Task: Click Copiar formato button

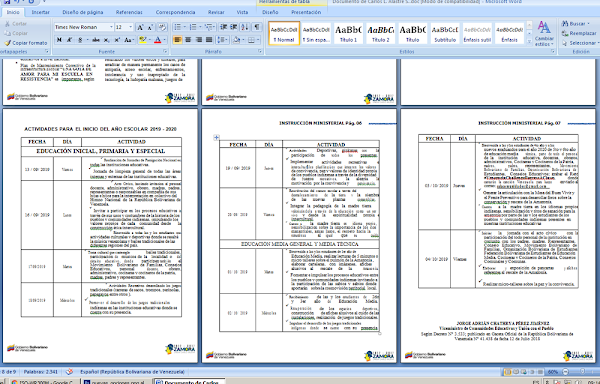Action: (x=26, y=43)
